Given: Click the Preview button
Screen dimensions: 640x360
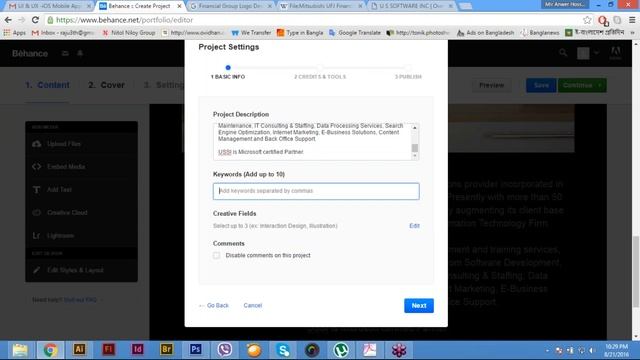Looking at the screenshot, I should pos(491,85).
